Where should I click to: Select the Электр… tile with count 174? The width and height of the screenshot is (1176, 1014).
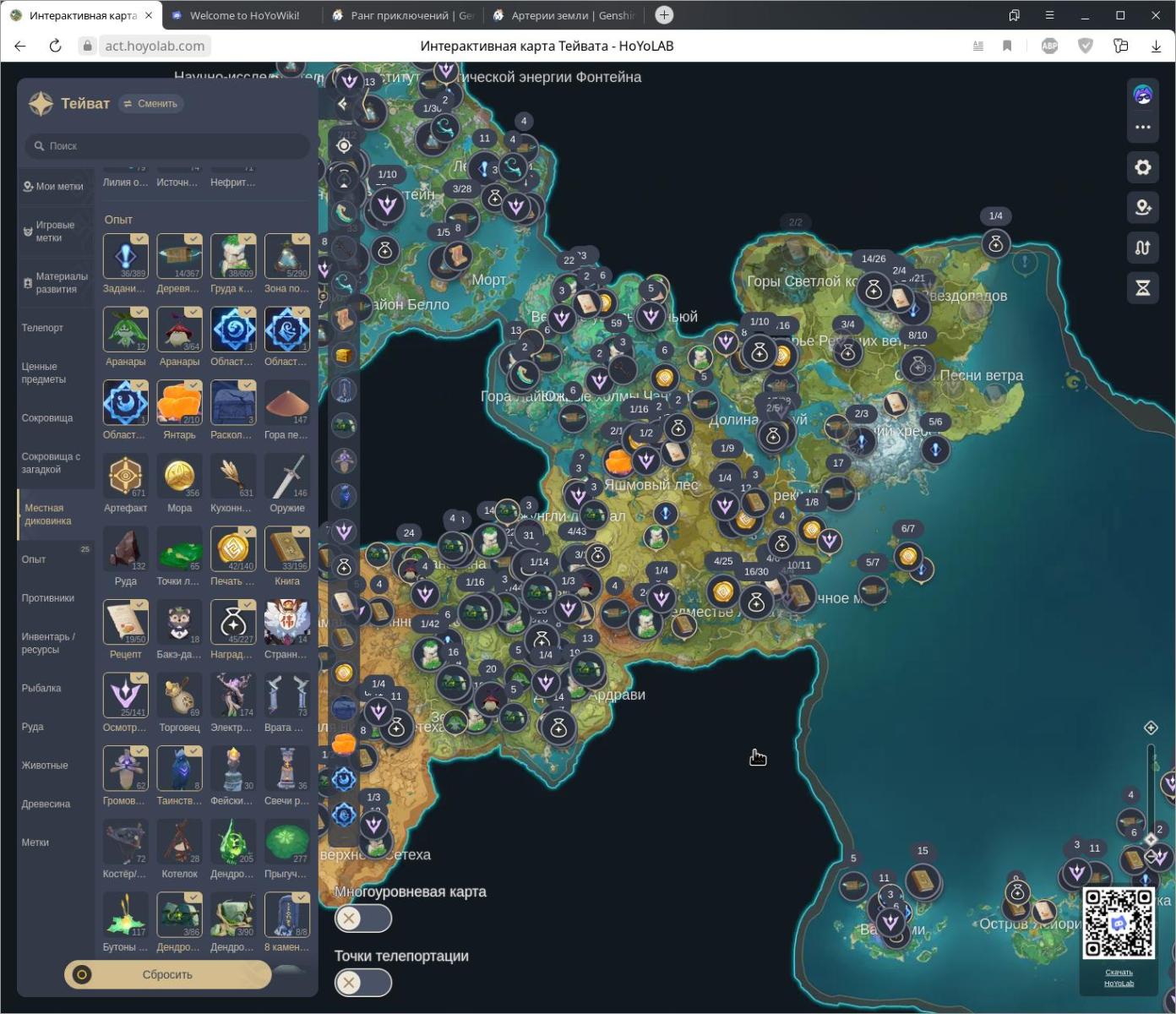coord(233,695)
